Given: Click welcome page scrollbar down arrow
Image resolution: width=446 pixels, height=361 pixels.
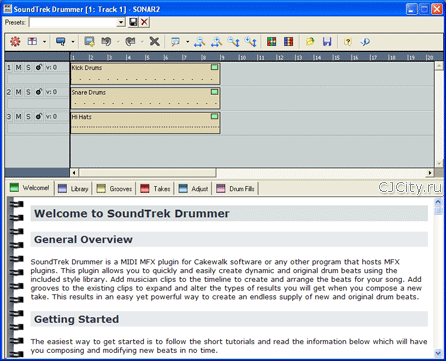Looking at the screenshot, I should (x=438, y=353).
